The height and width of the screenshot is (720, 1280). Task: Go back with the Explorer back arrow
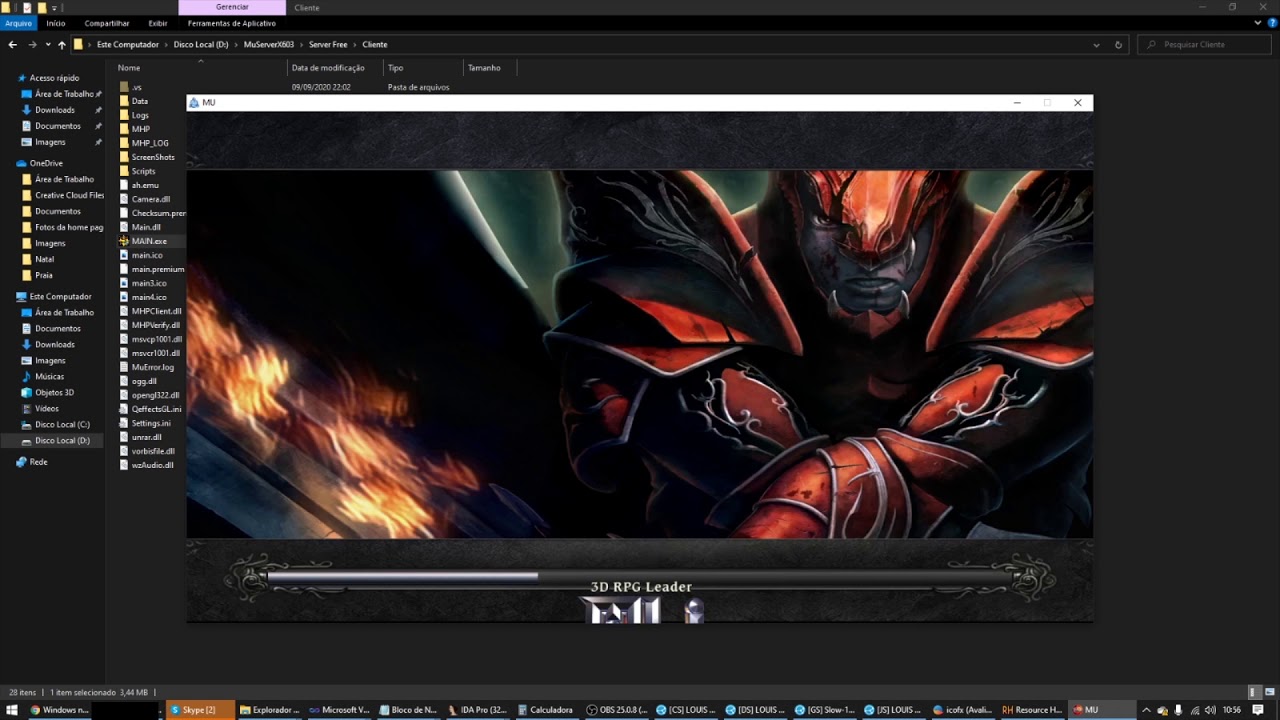click(x=12, y=44)
